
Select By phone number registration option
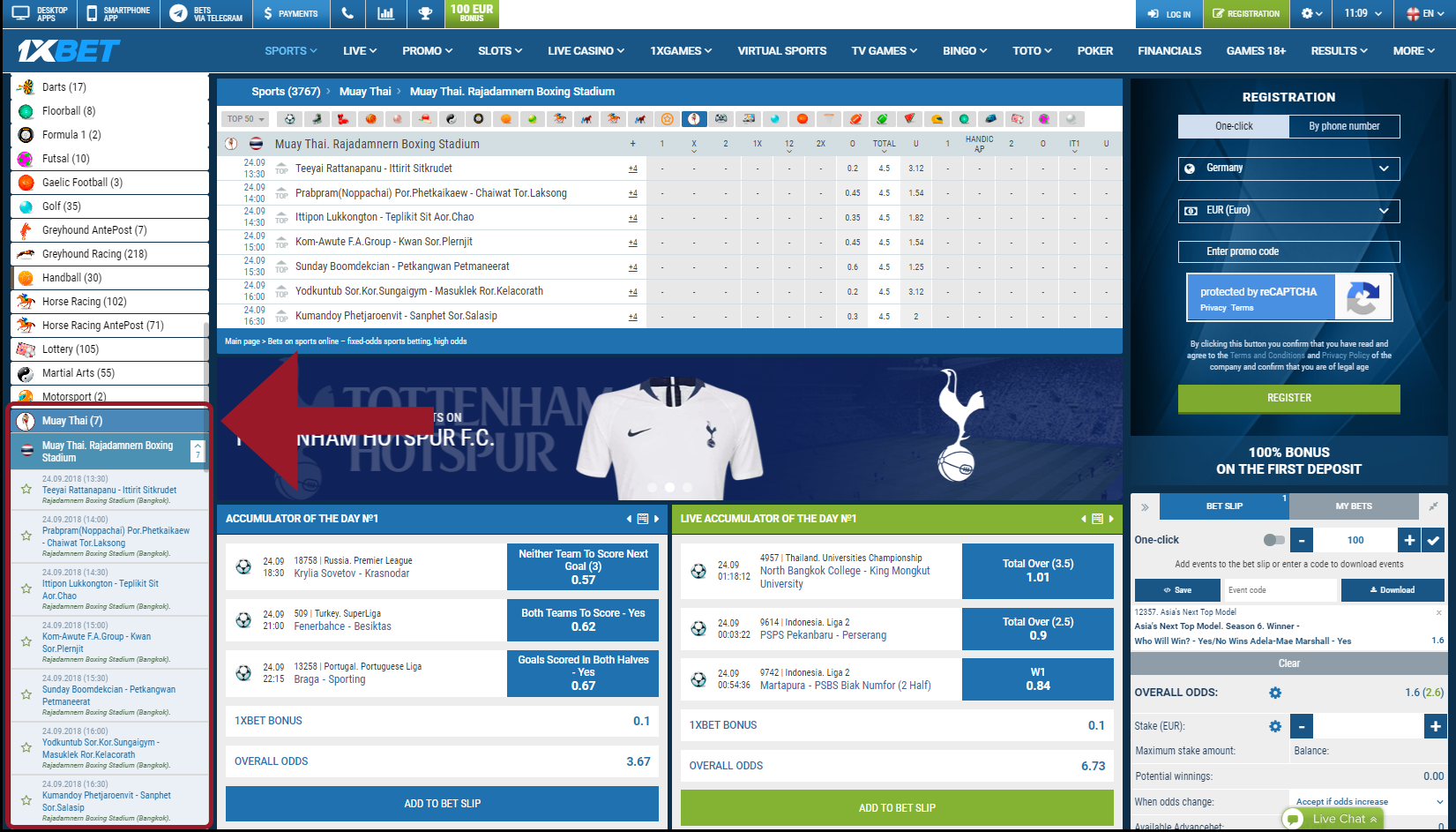(1343, 126)
